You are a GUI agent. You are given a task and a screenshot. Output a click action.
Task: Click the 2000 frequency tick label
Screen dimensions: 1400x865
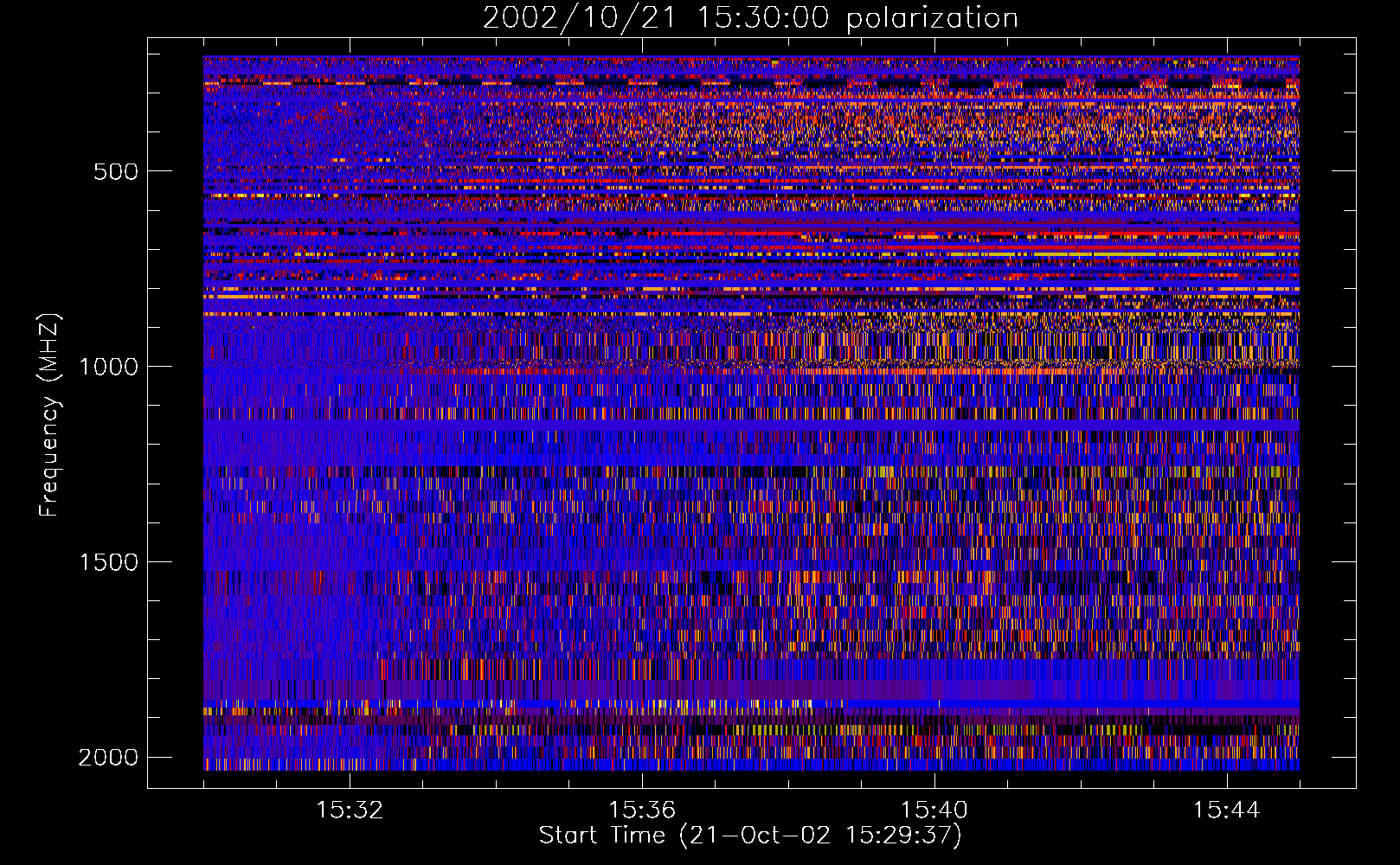click(x=108, y=758)
